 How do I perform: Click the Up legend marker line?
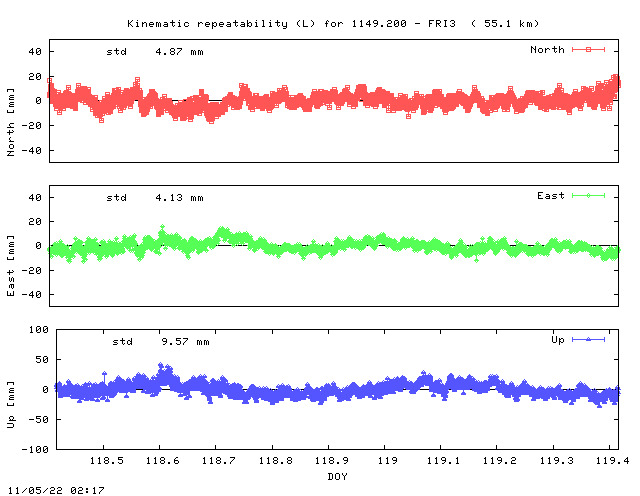click(588, 339)
